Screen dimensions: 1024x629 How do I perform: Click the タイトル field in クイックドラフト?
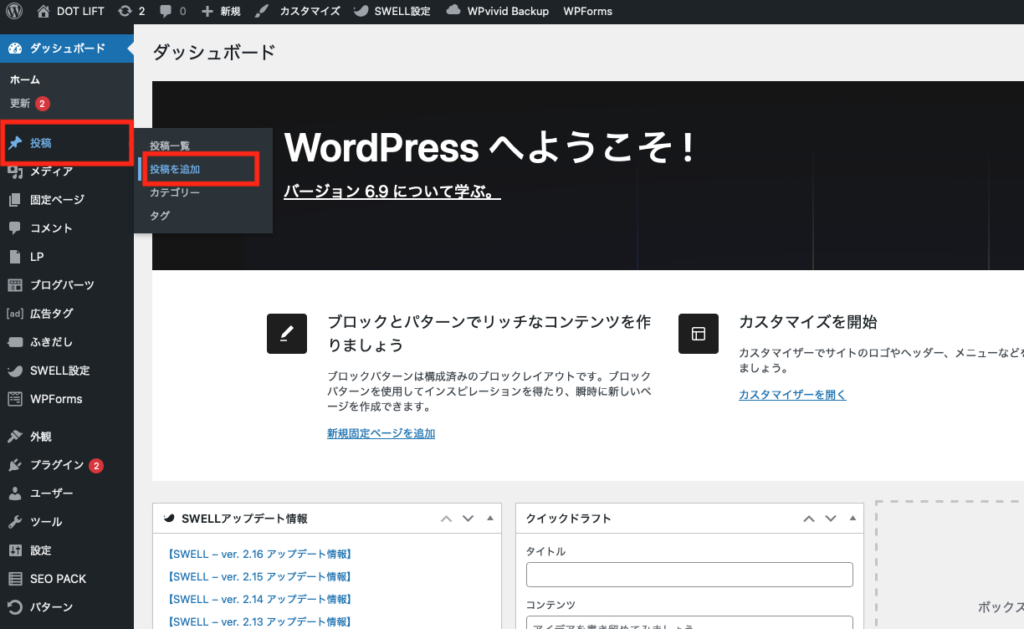pos(689,574)
